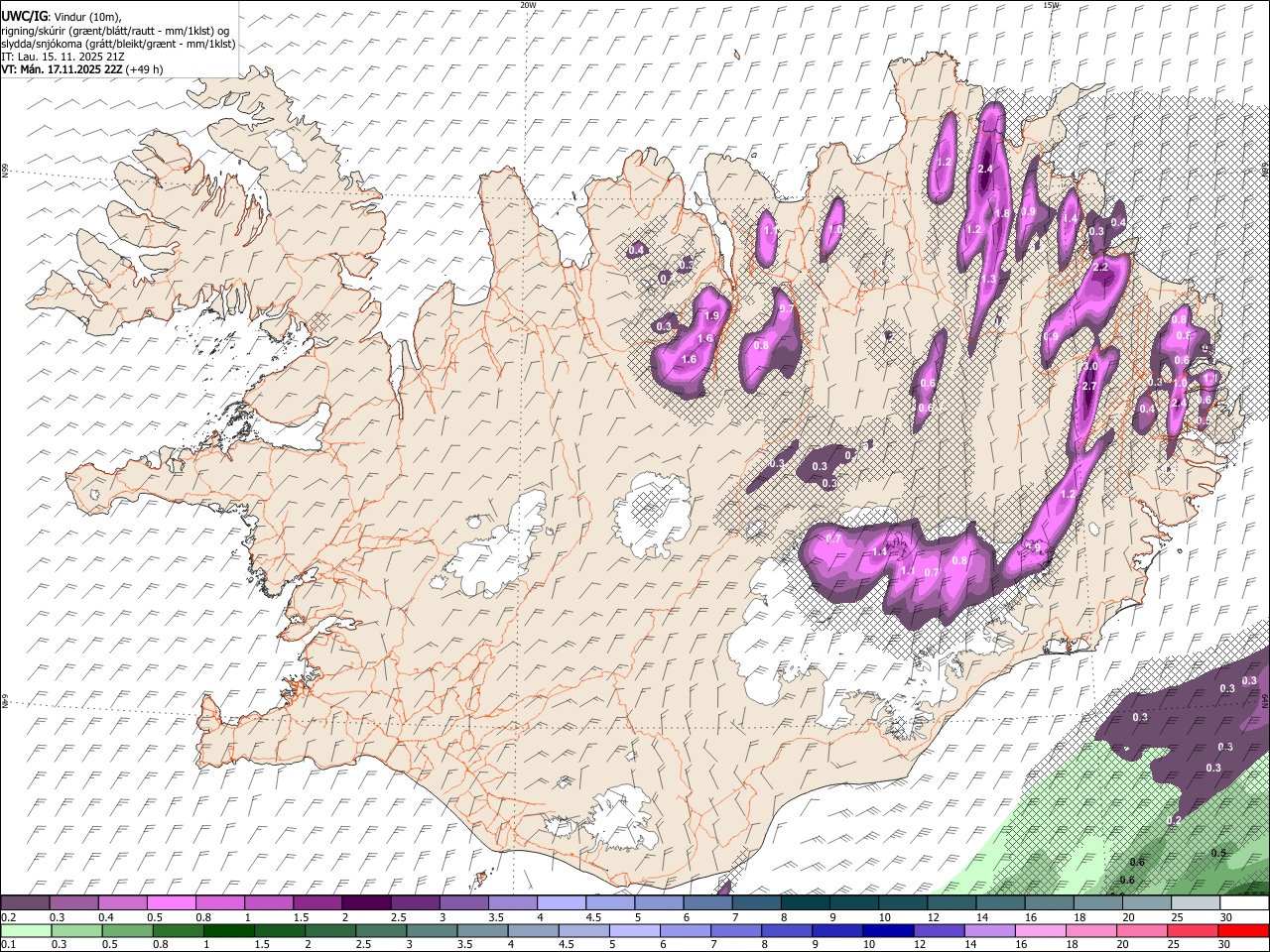Click the '15W' longitude label
Viewport: 1270px width, 952px height.
click(x=1051, y=5)
